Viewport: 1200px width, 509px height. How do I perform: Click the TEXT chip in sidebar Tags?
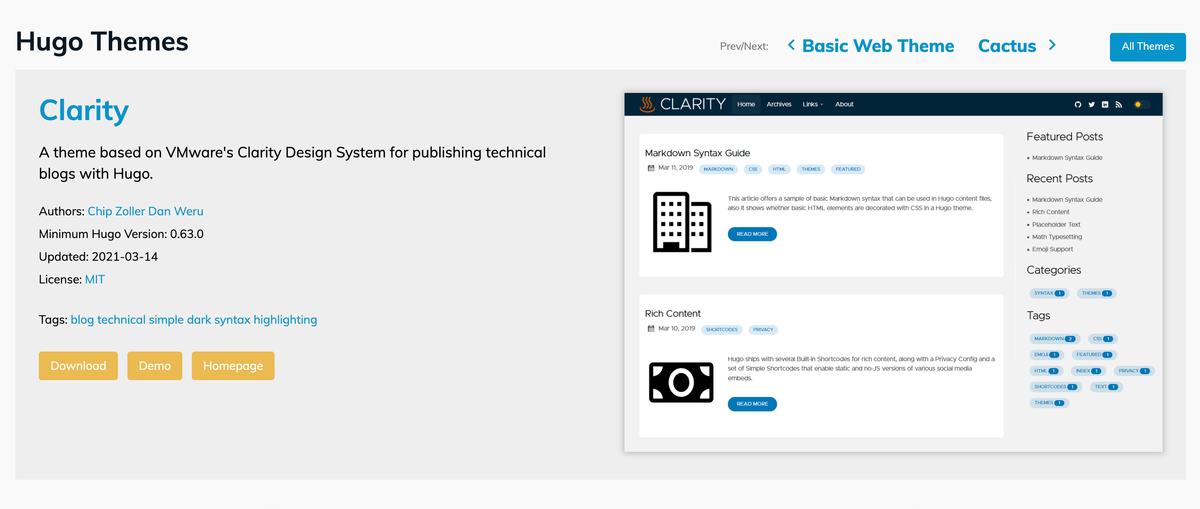(1106, 386)
